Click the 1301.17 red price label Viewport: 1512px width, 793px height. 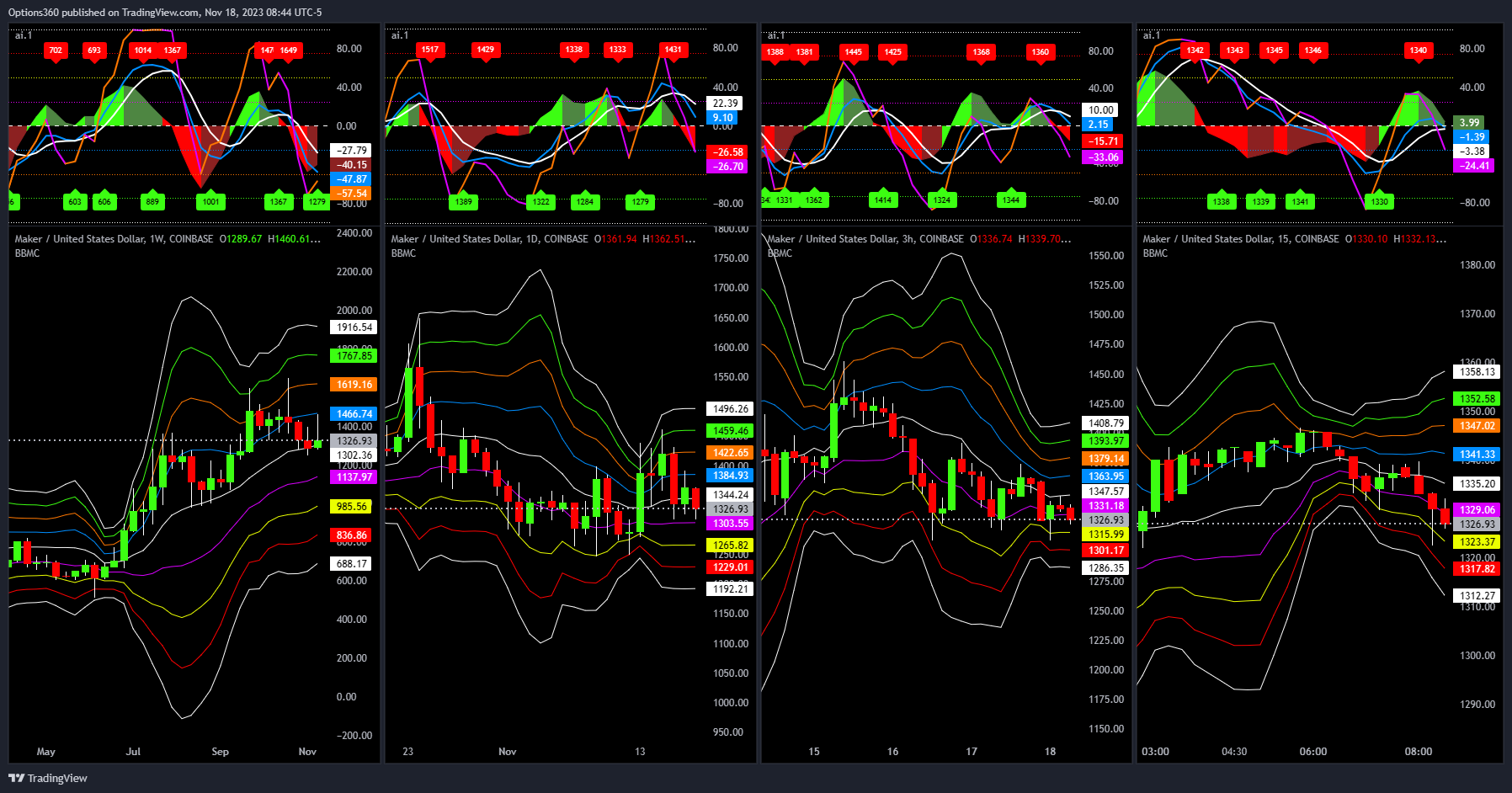pos(1105,551)
